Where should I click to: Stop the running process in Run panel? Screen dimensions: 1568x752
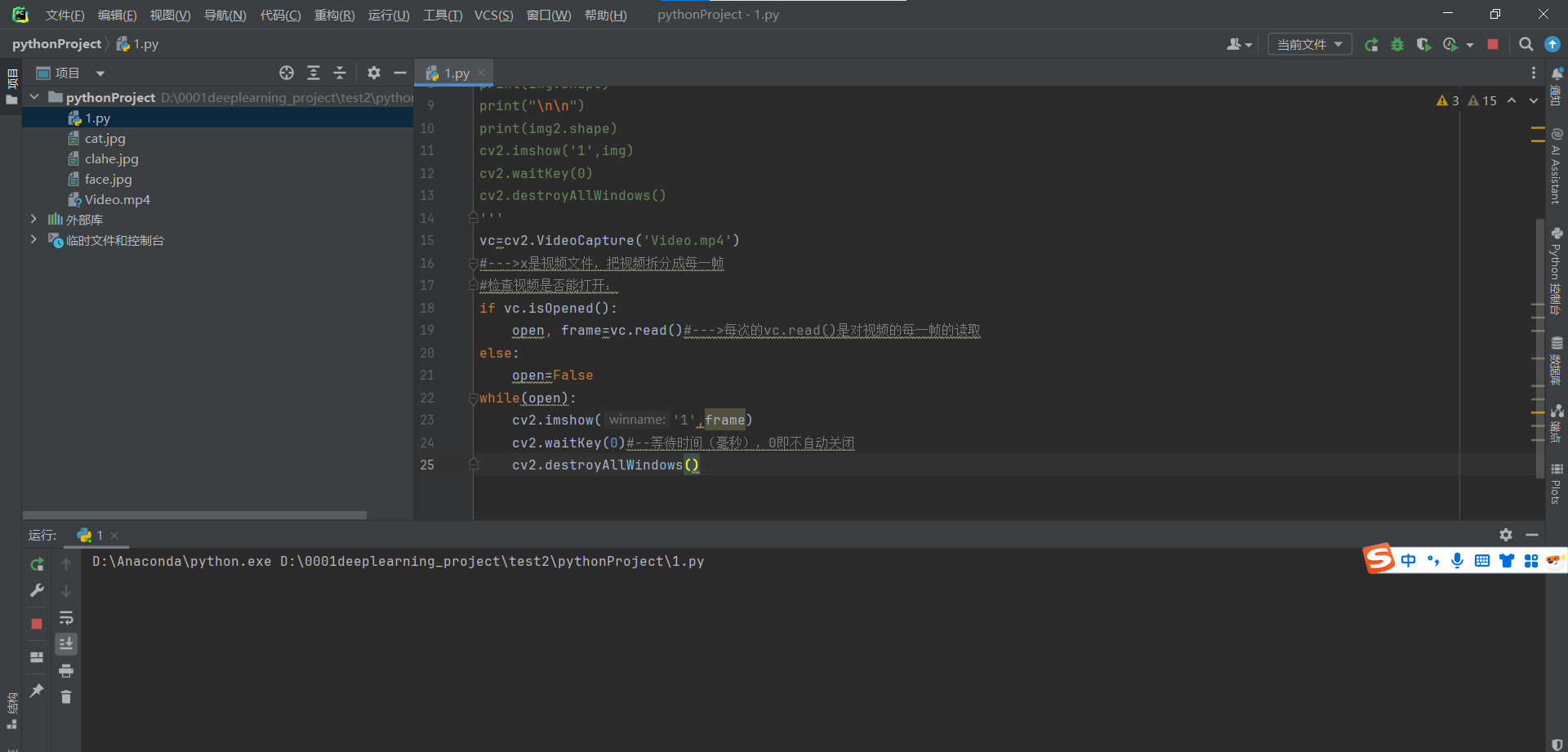point(37,624)
